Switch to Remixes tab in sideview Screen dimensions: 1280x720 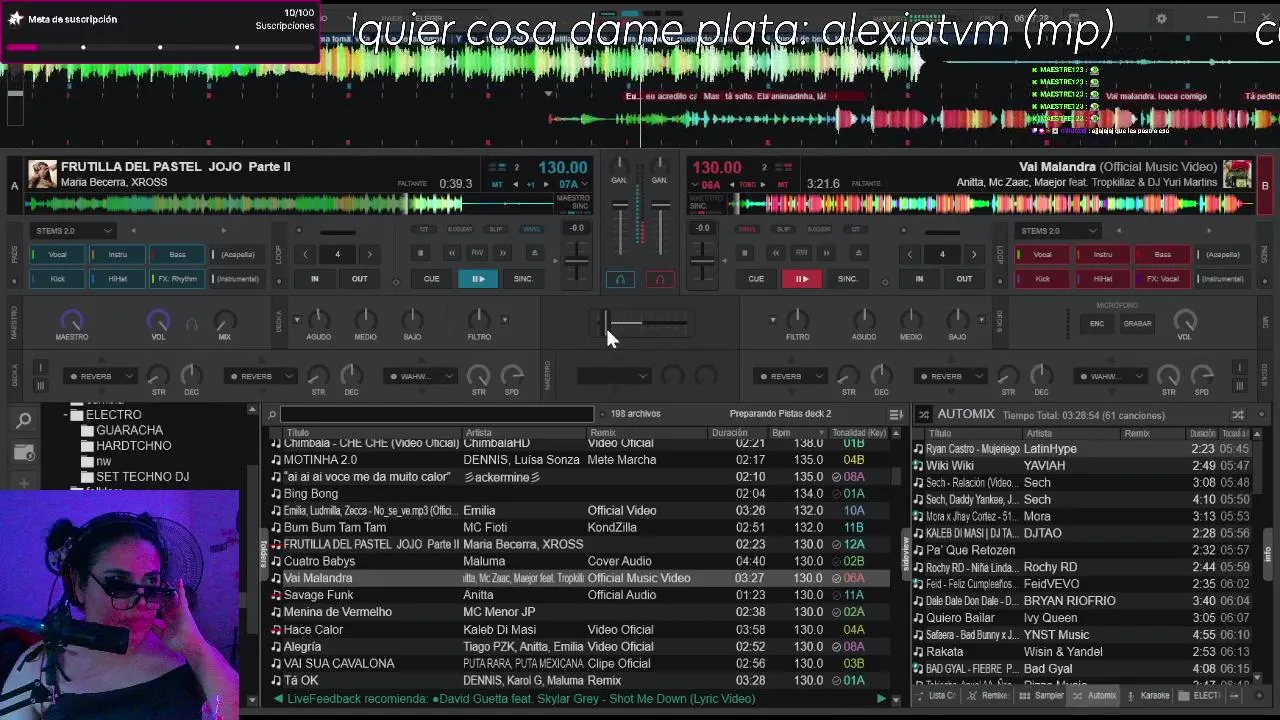tap(988, 696)
